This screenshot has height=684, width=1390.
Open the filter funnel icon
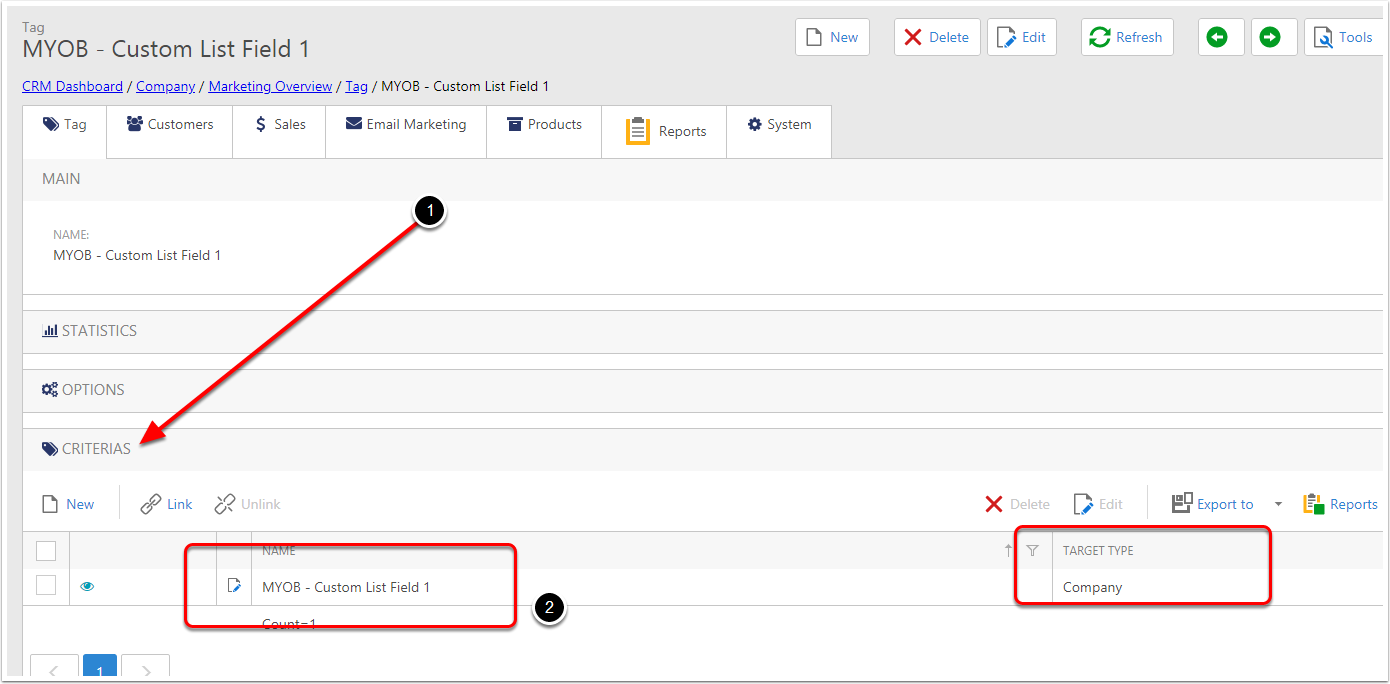[1033, 551]
